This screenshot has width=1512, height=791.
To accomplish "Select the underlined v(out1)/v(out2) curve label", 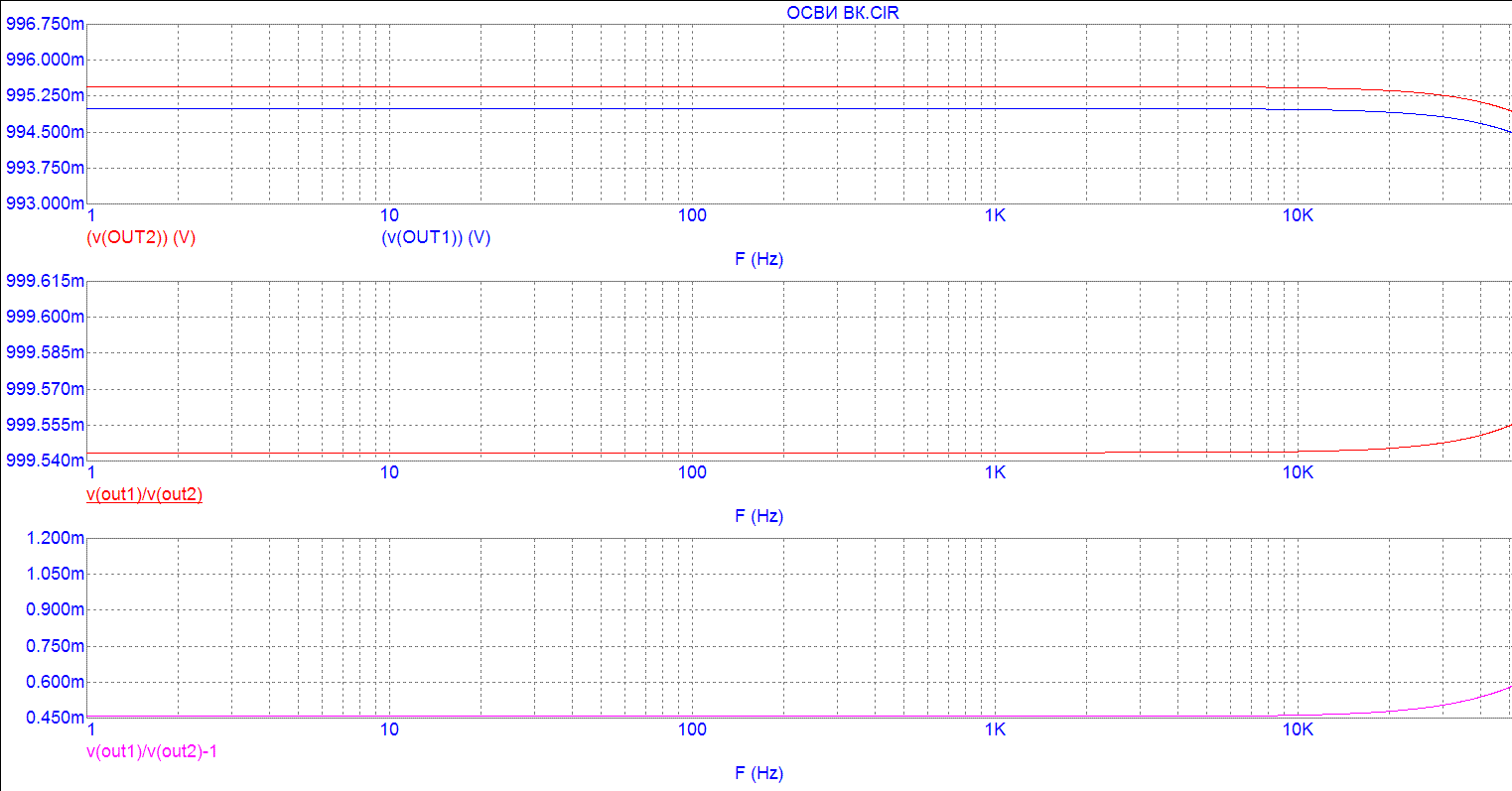I will pyautogui.click(x=145, y=494).
